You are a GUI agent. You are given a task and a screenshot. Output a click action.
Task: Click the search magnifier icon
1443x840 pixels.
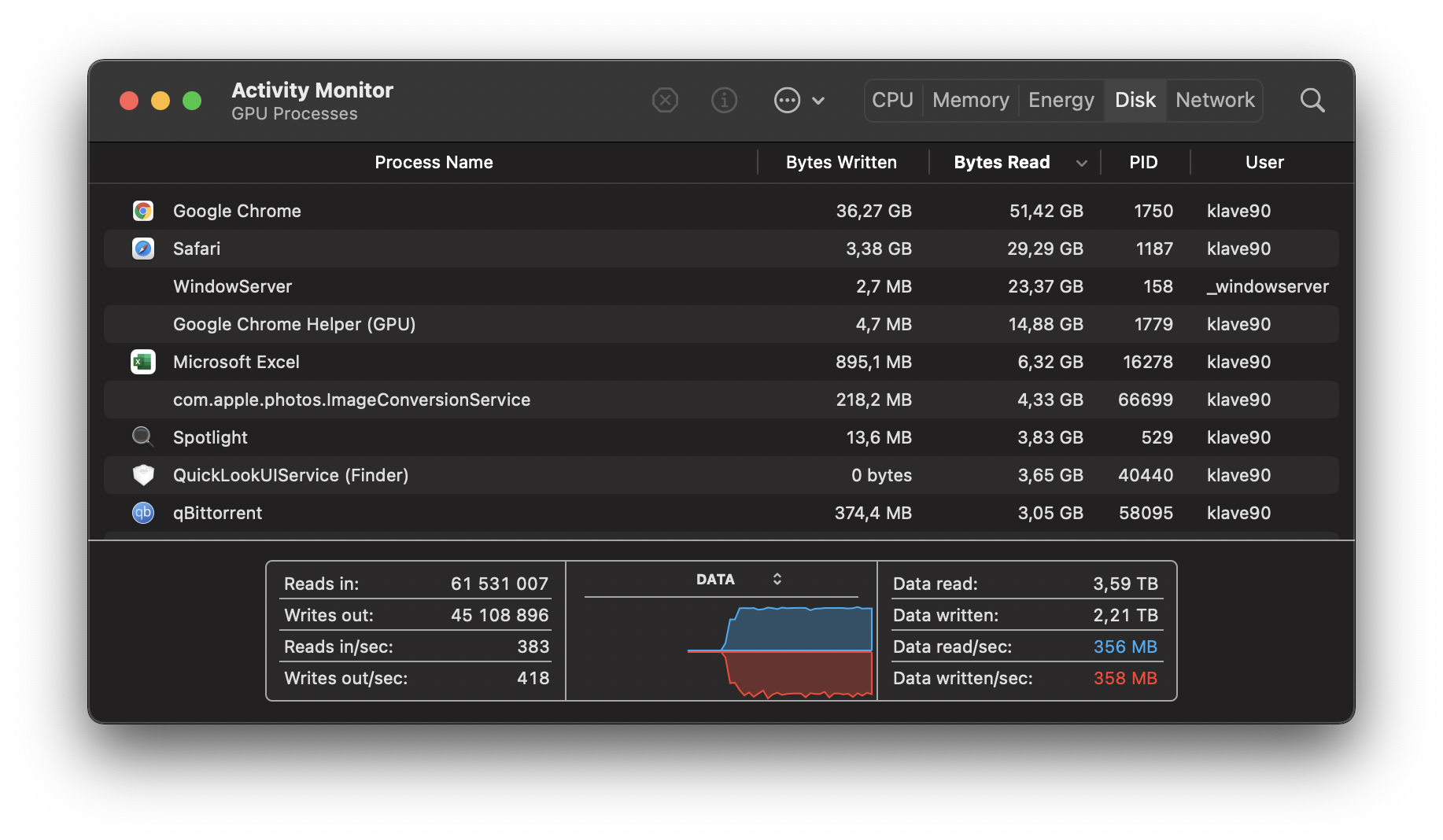tap(1312, 101)
